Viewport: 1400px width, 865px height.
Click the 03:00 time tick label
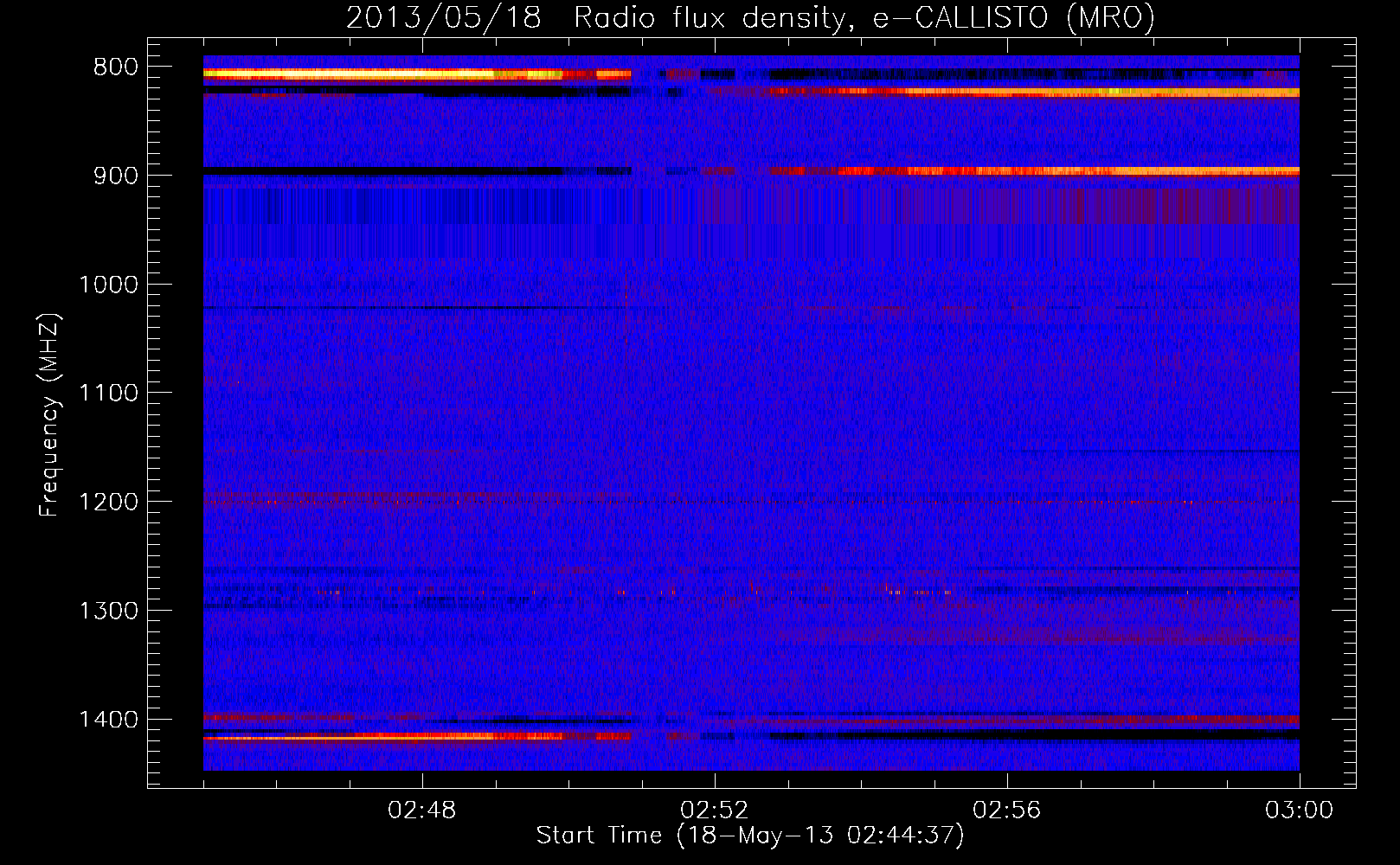1300,811
